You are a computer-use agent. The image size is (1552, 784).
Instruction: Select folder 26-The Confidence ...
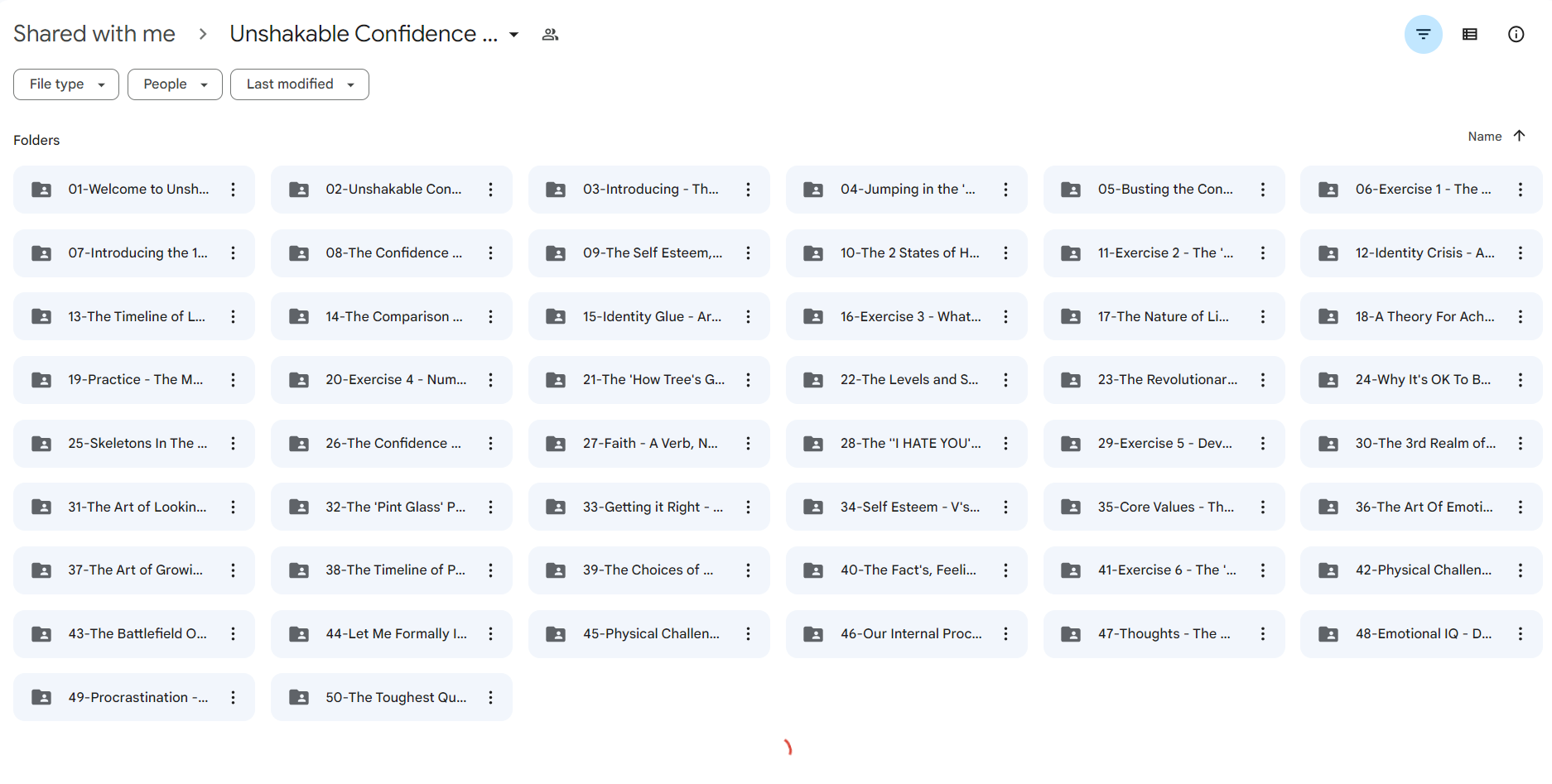pos(392,444)
